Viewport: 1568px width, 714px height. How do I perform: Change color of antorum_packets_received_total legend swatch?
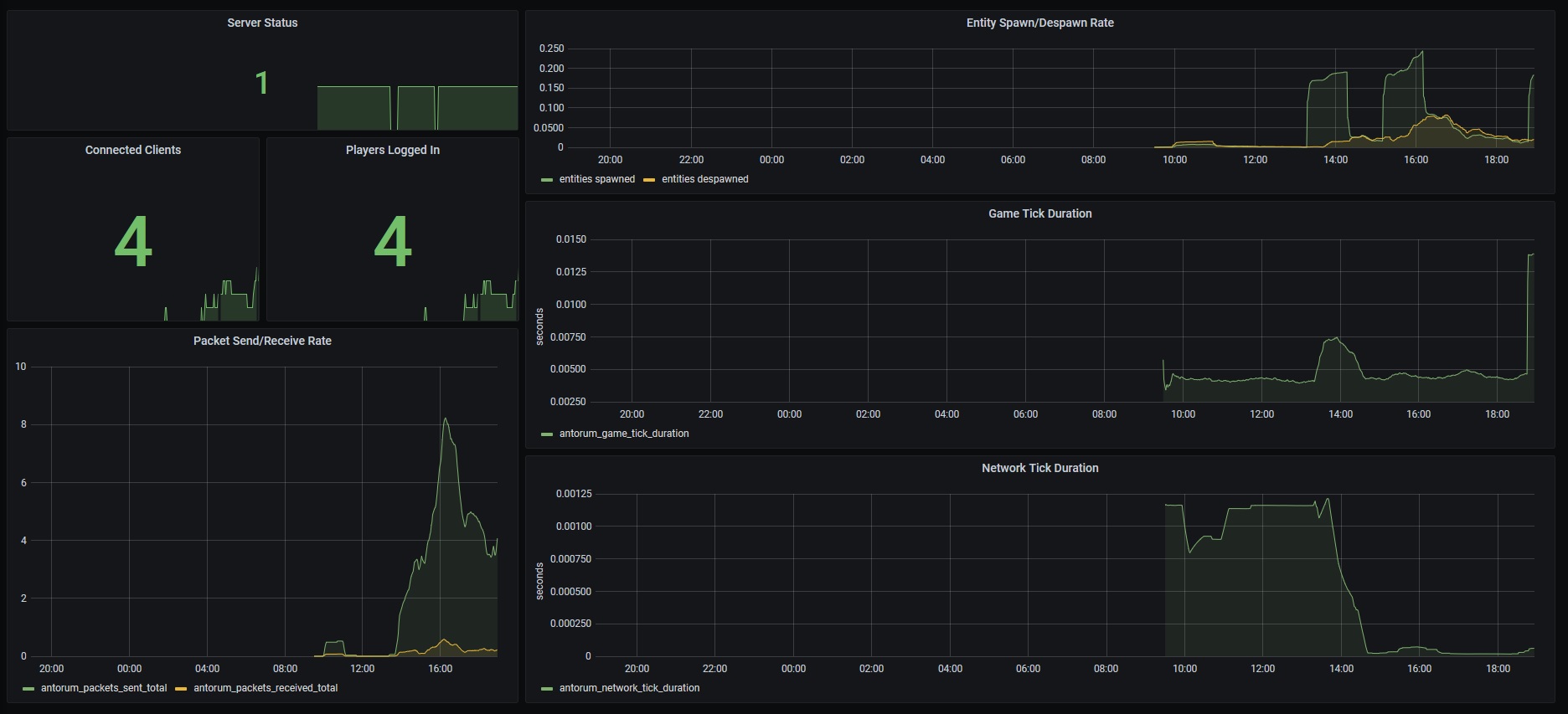click(181, 689)
